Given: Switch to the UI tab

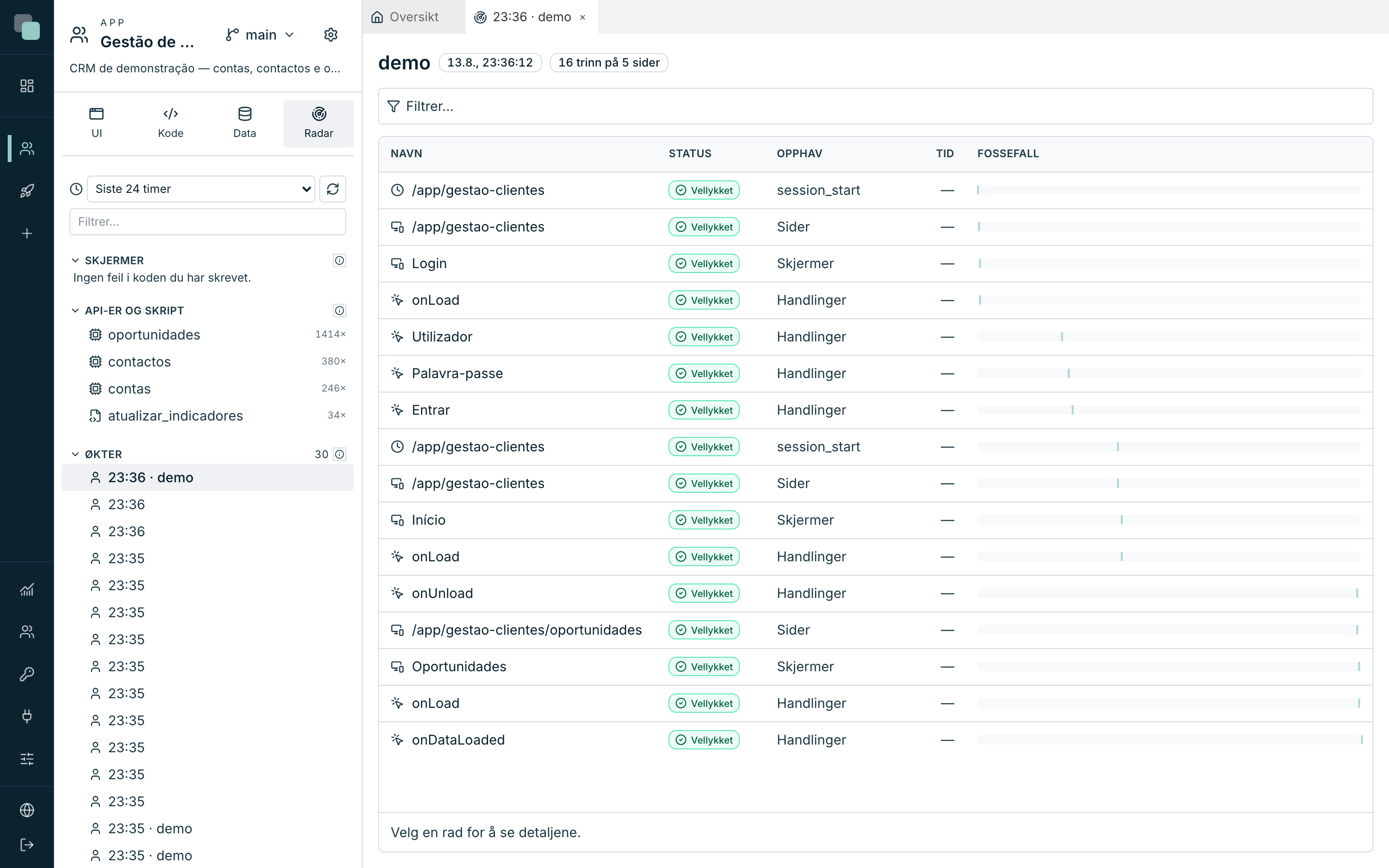Looking at the screenshot, I should click(x=96, y=123).
